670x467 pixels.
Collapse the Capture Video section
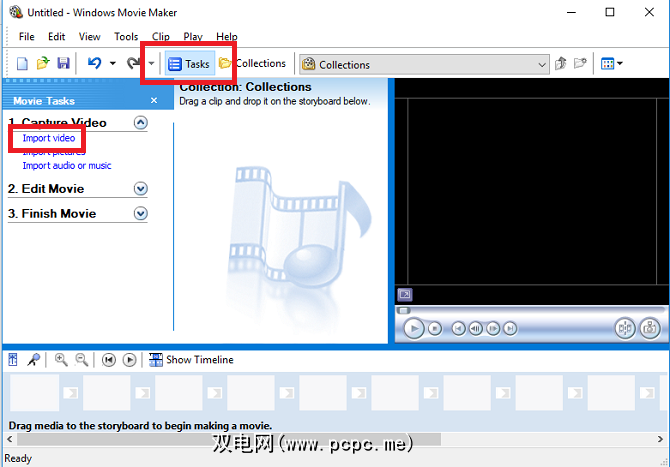[141, 123]
